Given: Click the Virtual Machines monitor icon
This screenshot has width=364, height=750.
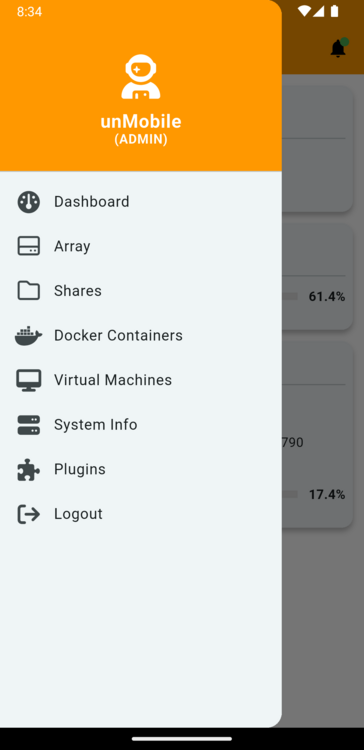Looking at the screenshot, I should coord(29,380).
